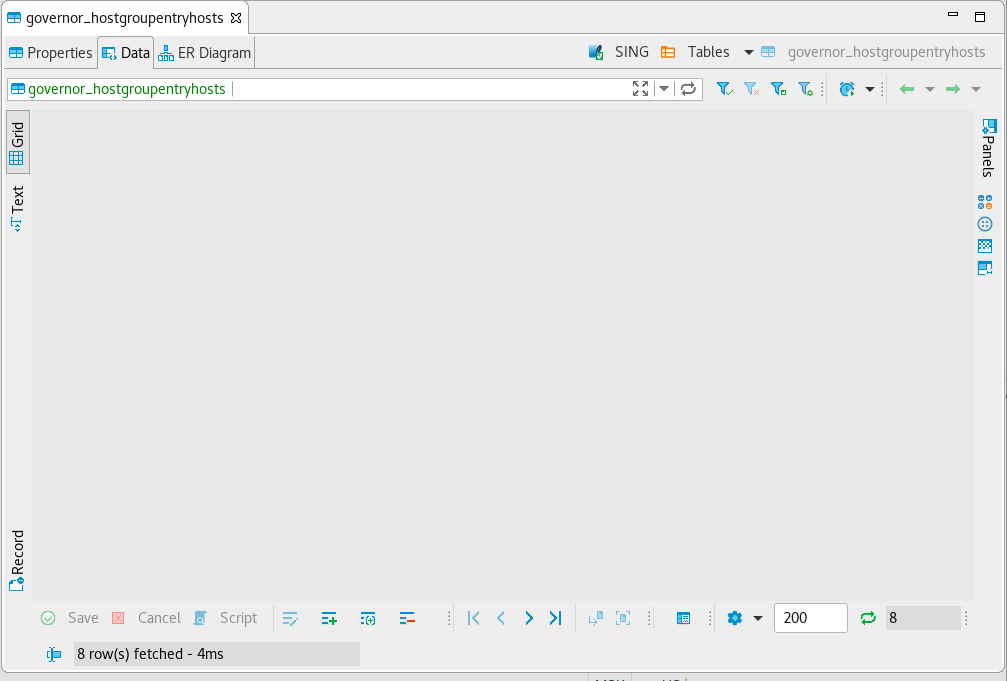The height and width of the screenshot is (681, 1007).
Task: Click the fetch size field showing 200
Action: 810,618
